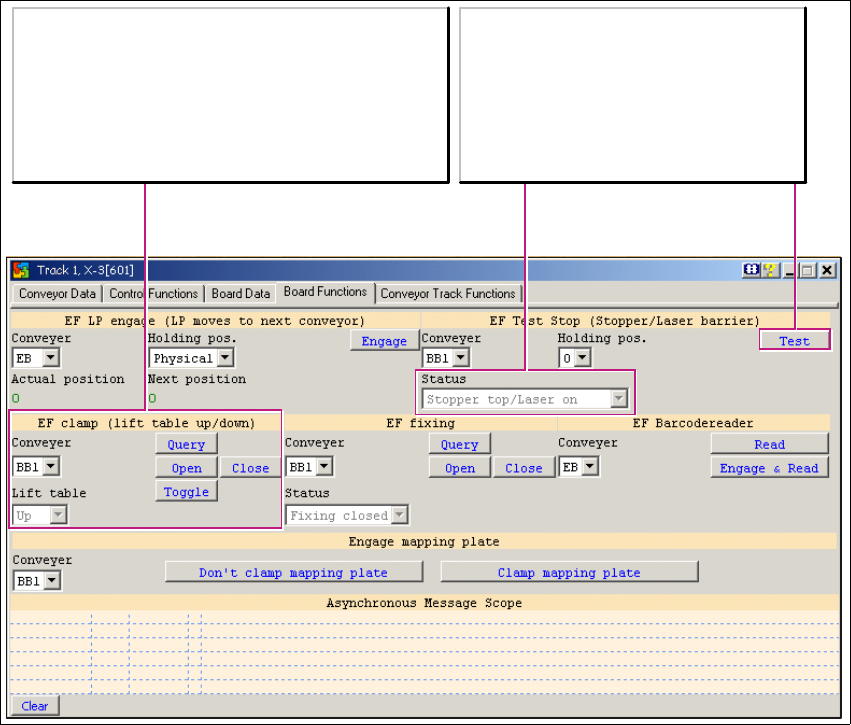
Task: Click the yellow question mark help icon
Action: pyautogui.click(x=769, y=270)
